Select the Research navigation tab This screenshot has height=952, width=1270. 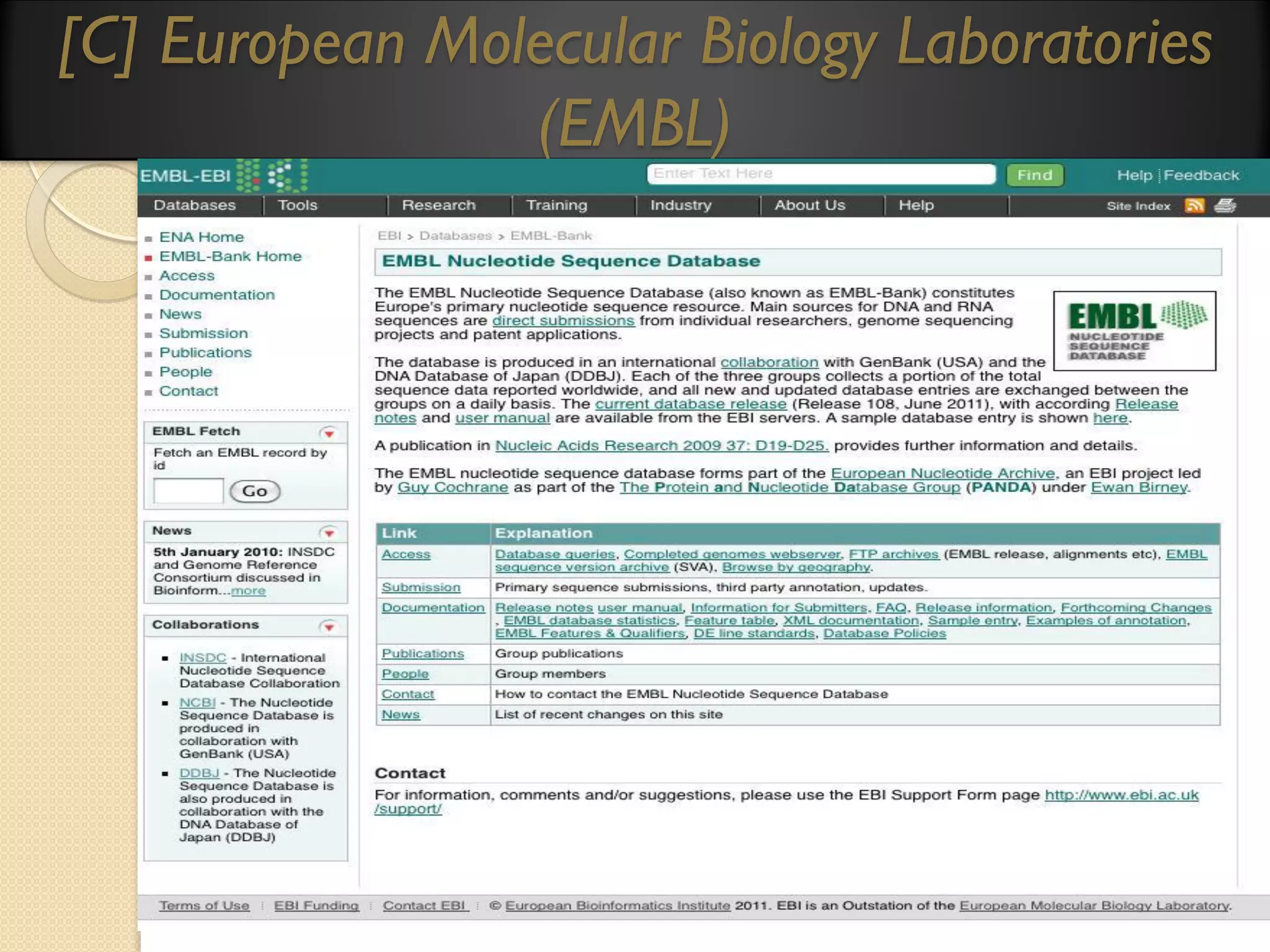coord(438,205)
